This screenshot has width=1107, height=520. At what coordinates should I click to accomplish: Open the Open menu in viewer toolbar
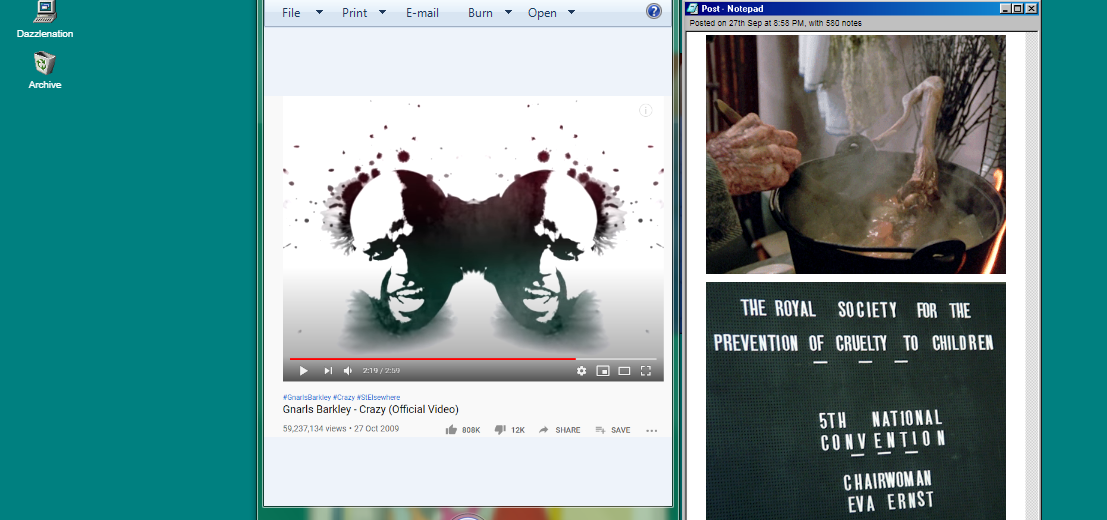tap(542, 13)
